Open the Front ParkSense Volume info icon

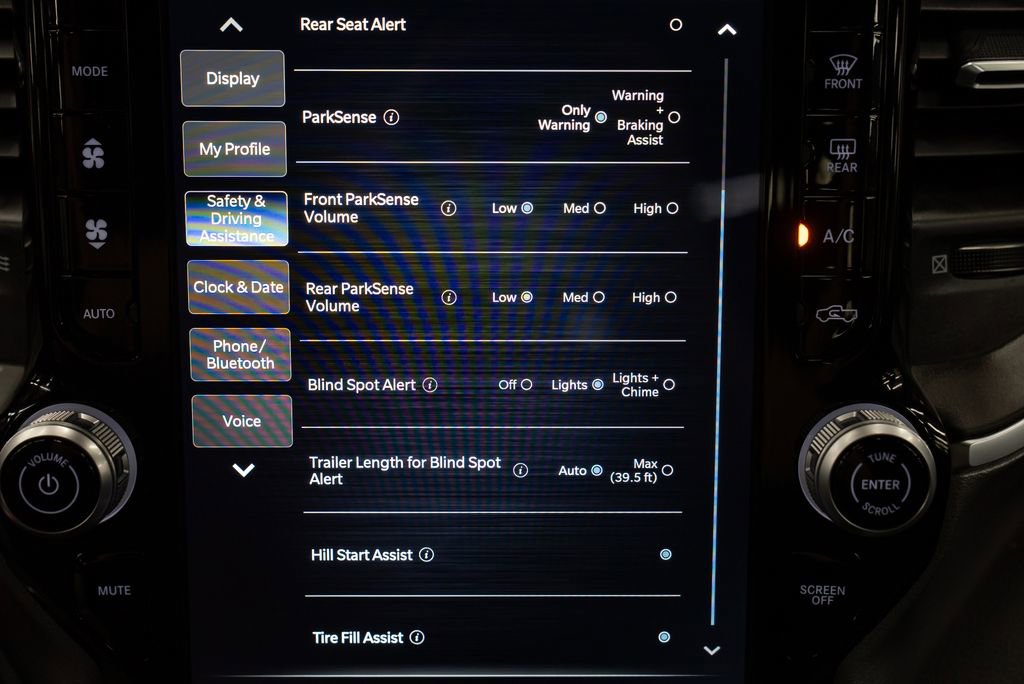pyautogui.click(x=448, y=208)
